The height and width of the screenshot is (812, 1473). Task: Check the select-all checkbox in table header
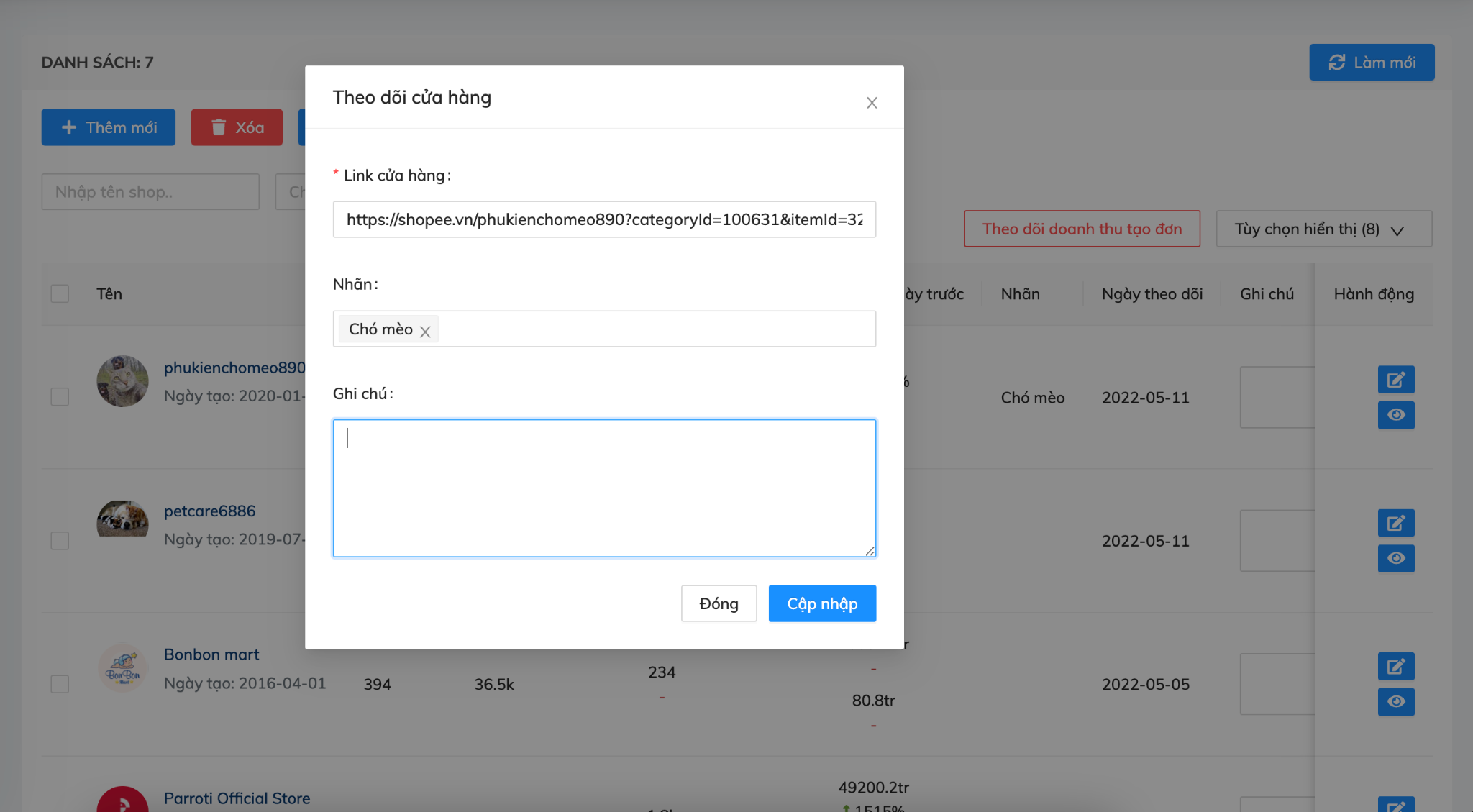click(60, 293)
